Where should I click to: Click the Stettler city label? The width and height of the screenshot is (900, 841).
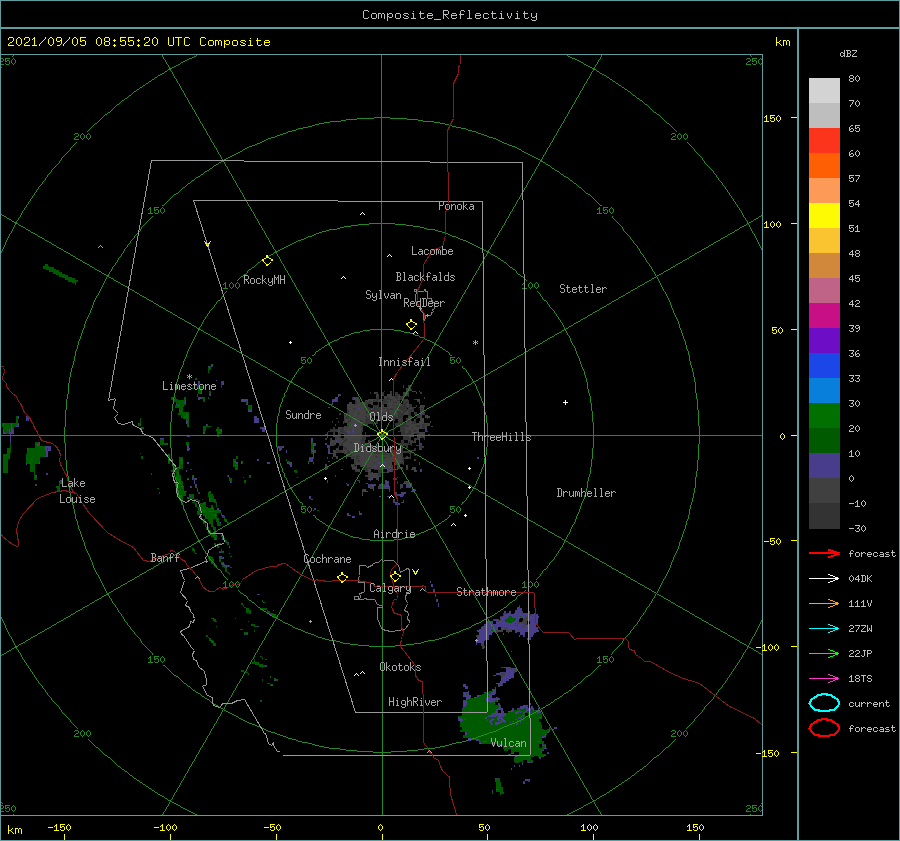(x=583, y=289)
